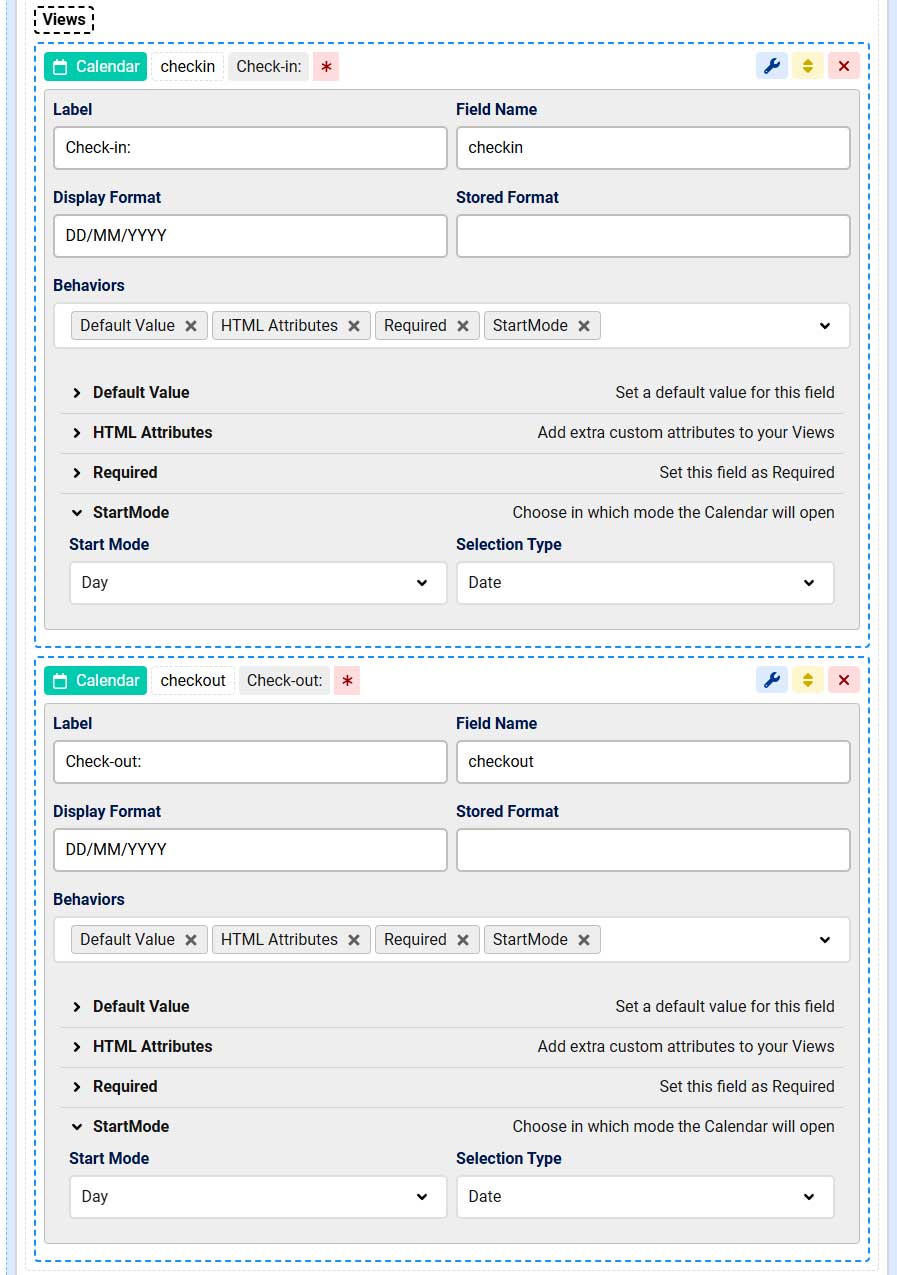Click the wrench settings icon for checkin field

[x=771, y=67]
